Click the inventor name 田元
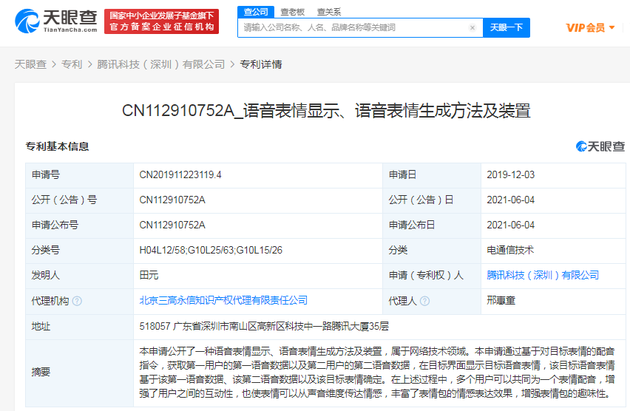This screenshot has height=411, width=630. coord(149,275)
